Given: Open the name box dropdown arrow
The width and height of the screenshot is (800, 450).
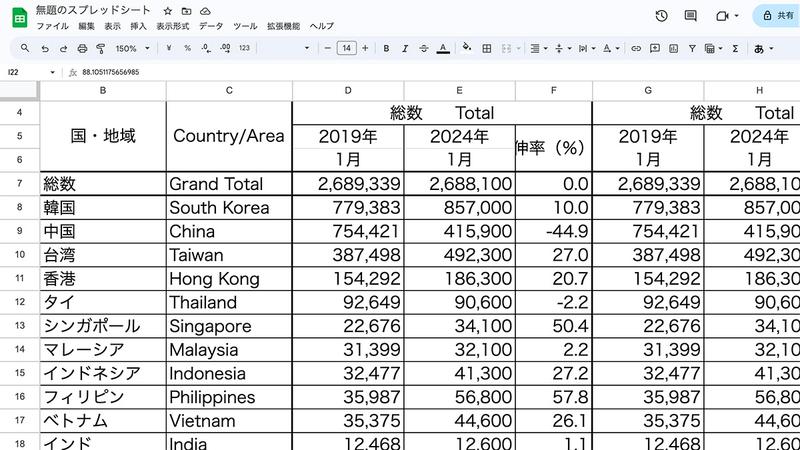Looking at the screenshot, I should pos(53,72).
